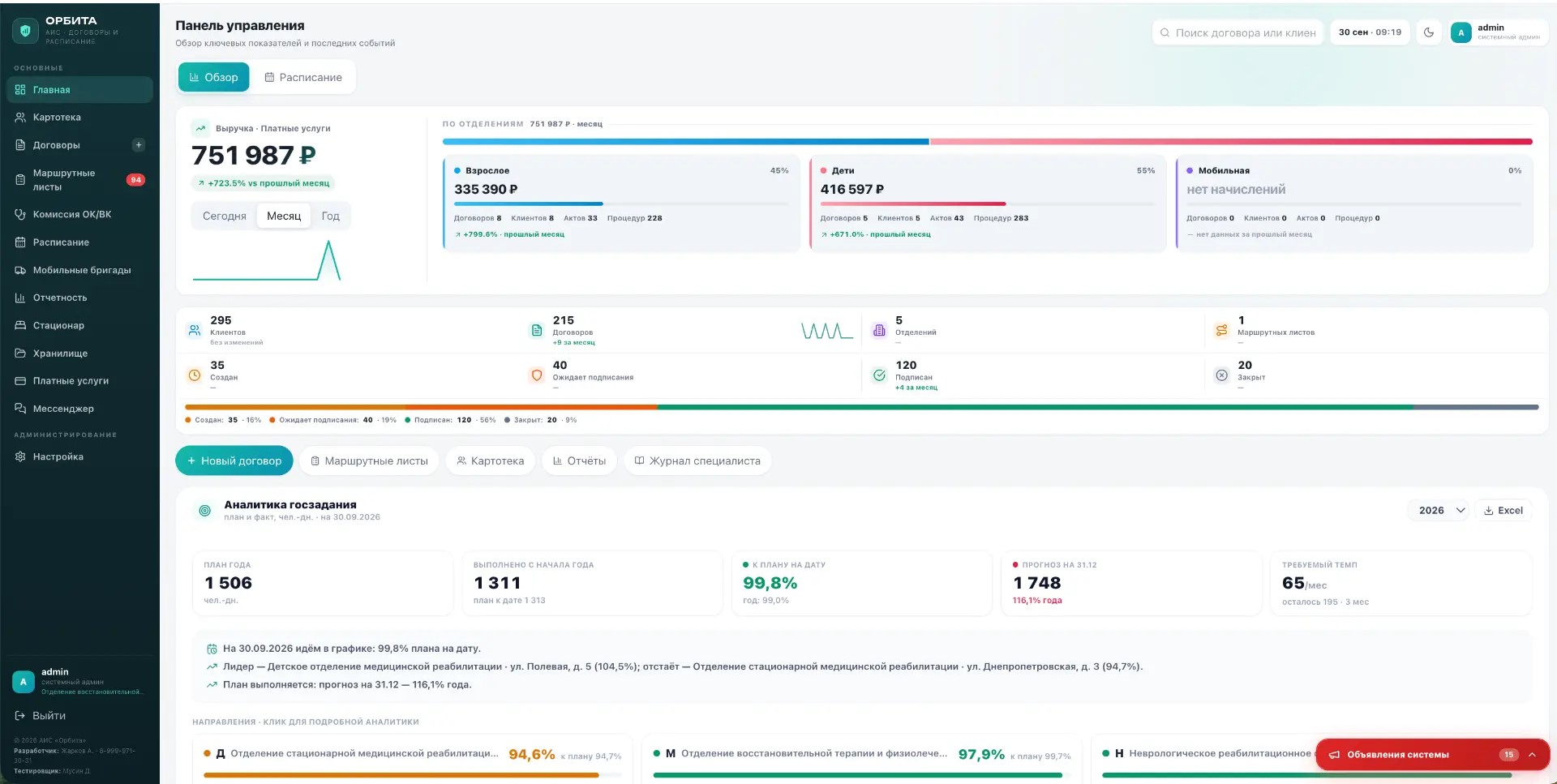Open Маршрутные листы sidebar item

coord(79,180)
